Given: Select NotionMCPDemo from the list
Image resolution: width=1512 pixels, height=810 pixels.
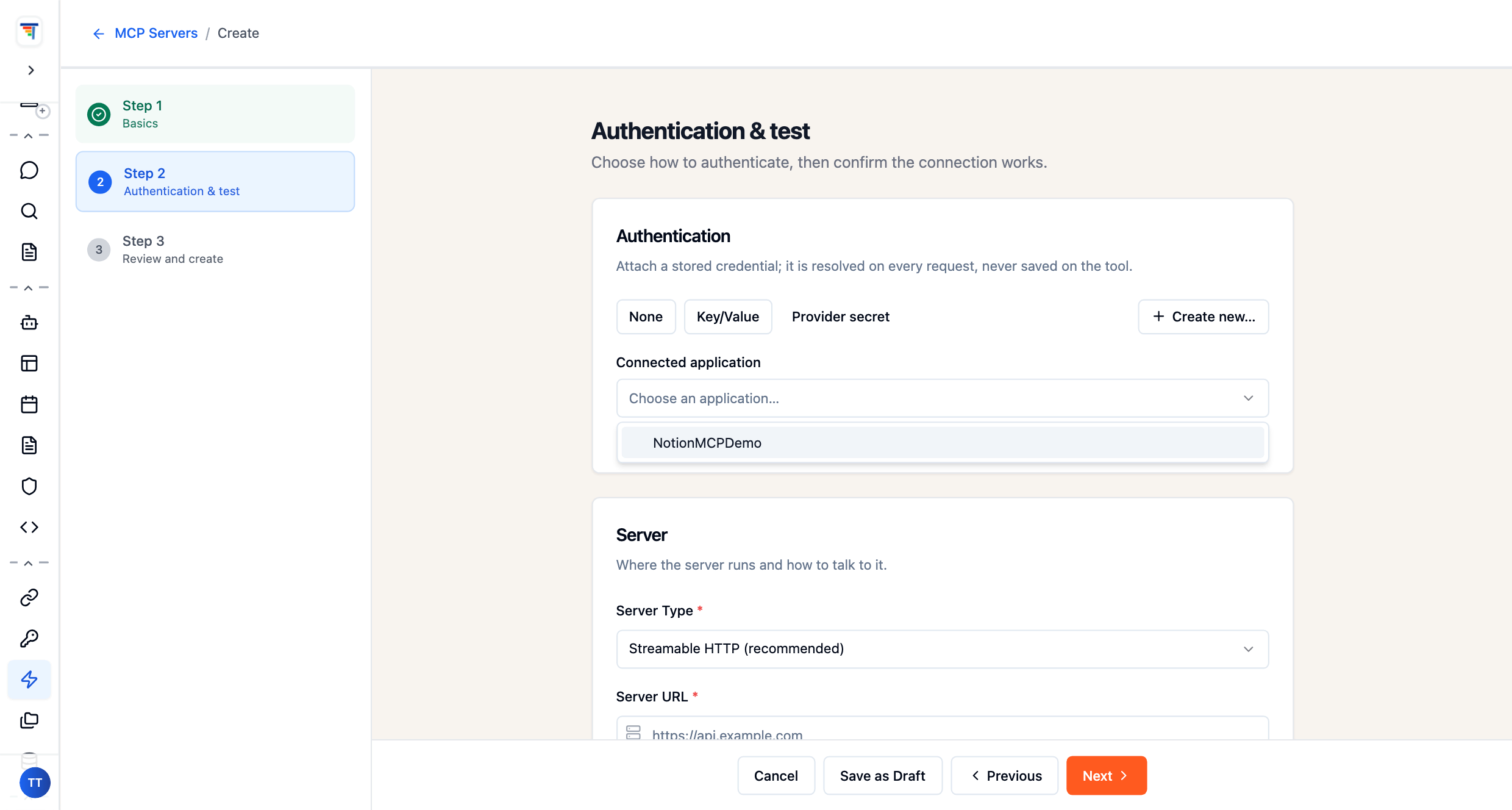Looking at the screenshot, I should pyautogui.click(x=942, y=443).
